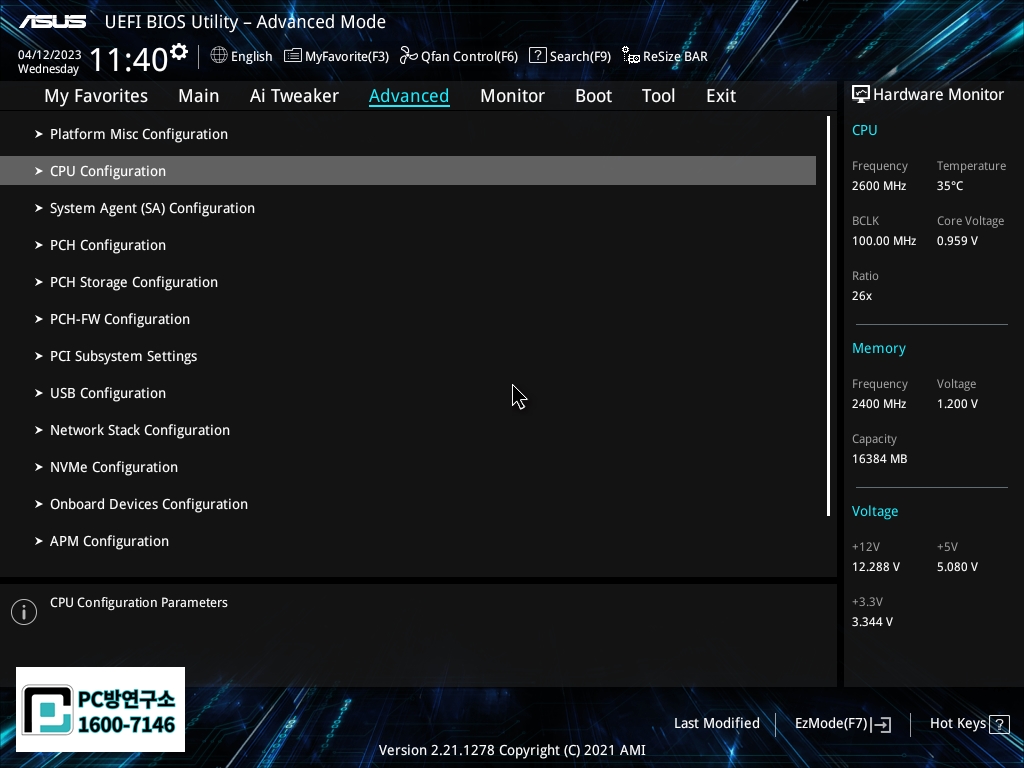Click the MyFavorite list icon
The image size is (1024, 768).
293,56
